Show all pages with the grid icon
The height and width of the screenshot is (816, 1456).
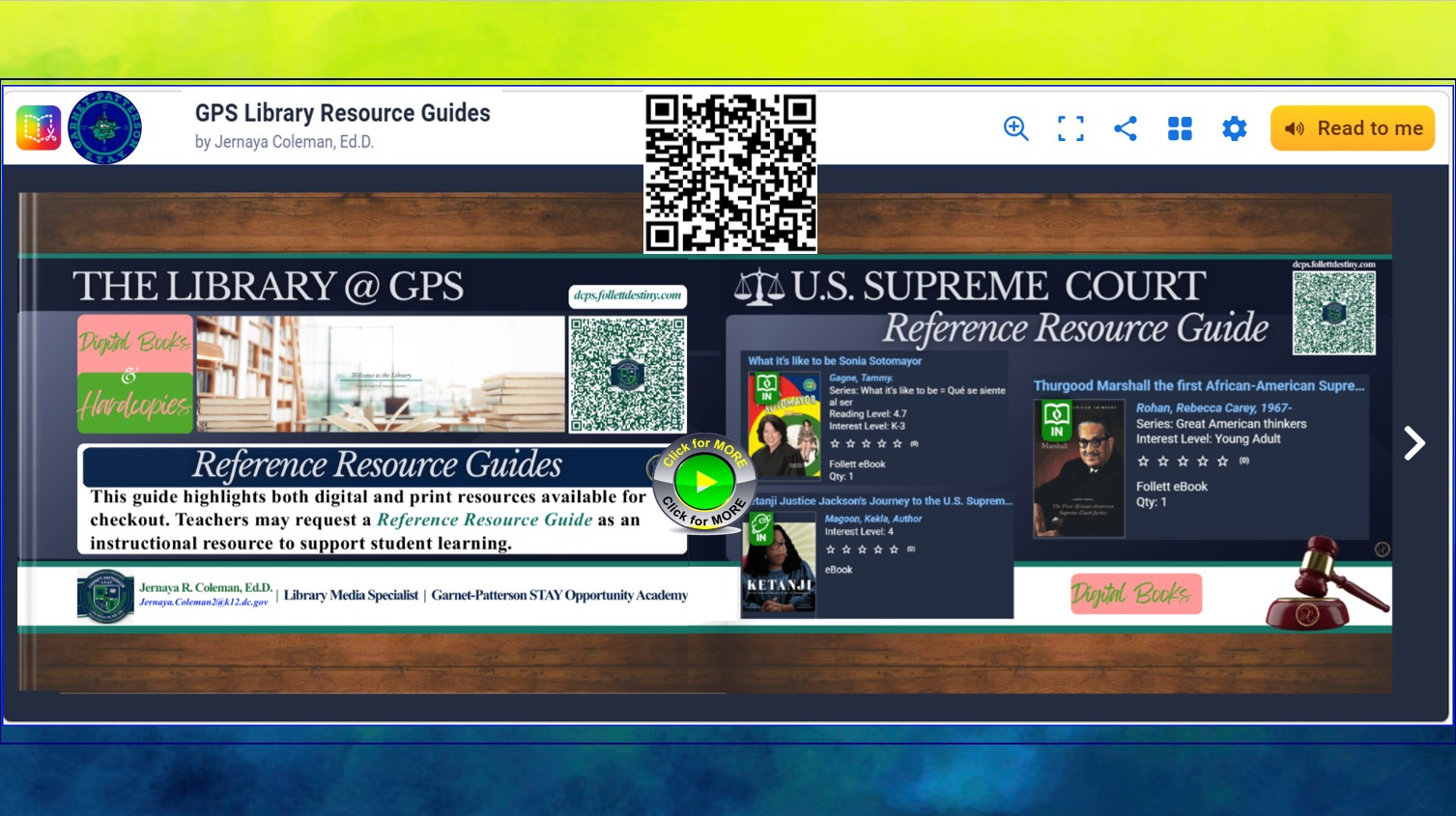(x=1180, y=128)
